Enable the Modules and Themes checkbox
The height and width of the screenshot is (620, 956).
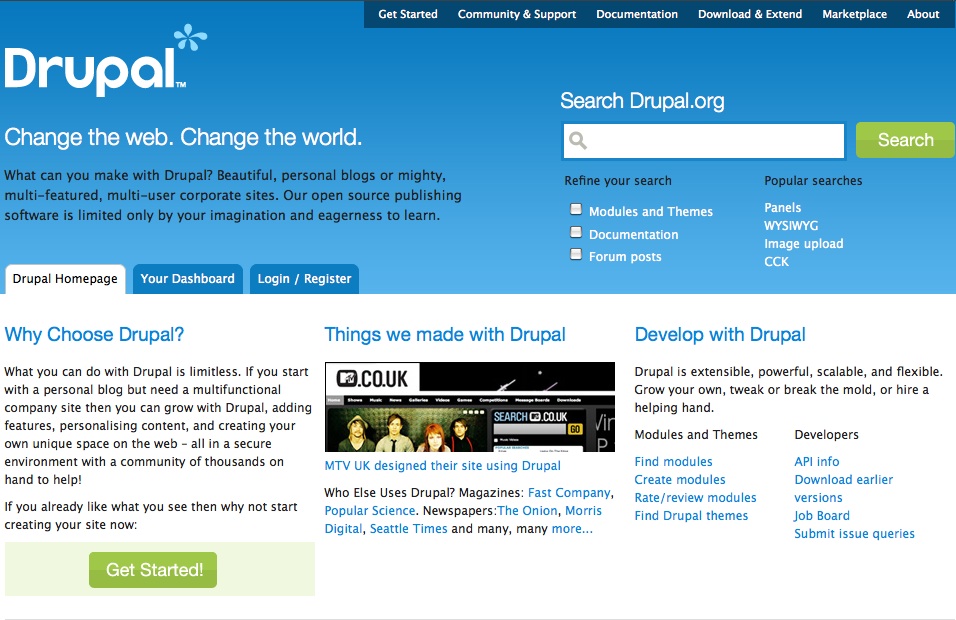(x=576, y=210)
